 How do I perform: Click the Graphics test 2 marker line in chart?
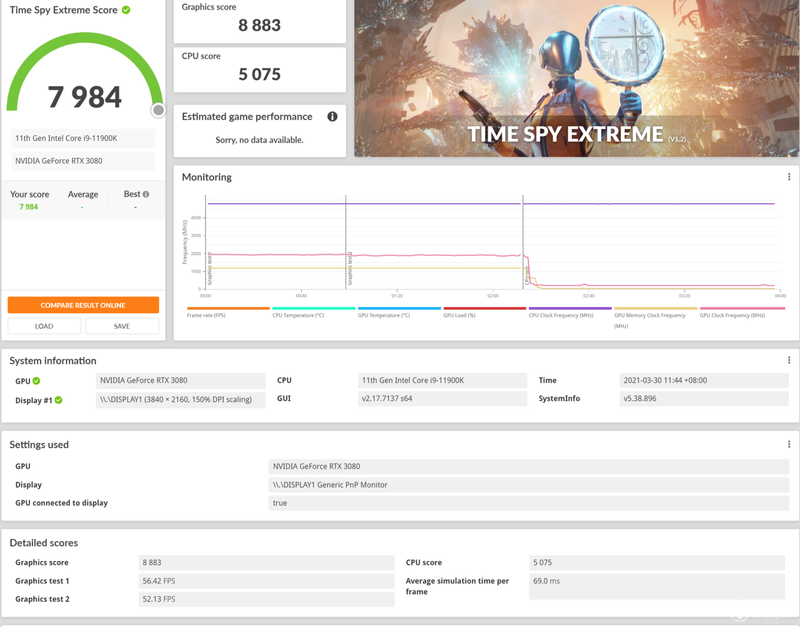click(346, 242)
